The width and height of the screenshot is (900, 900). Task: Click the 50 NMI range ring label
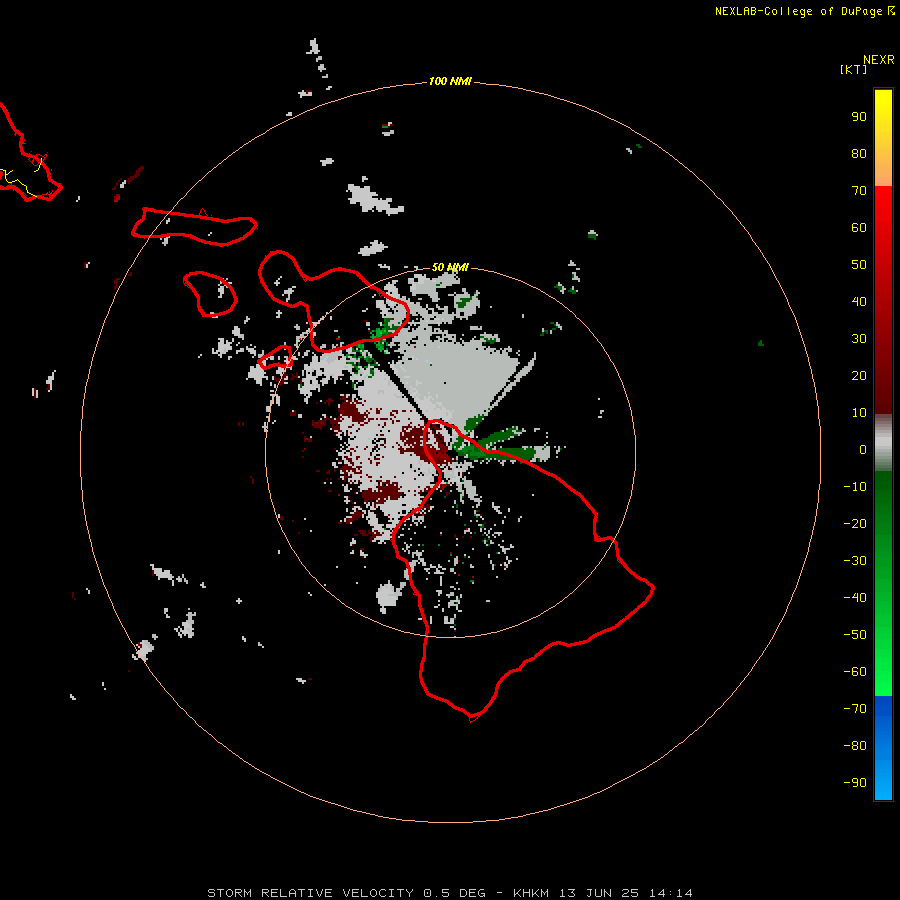click(450, 267)
